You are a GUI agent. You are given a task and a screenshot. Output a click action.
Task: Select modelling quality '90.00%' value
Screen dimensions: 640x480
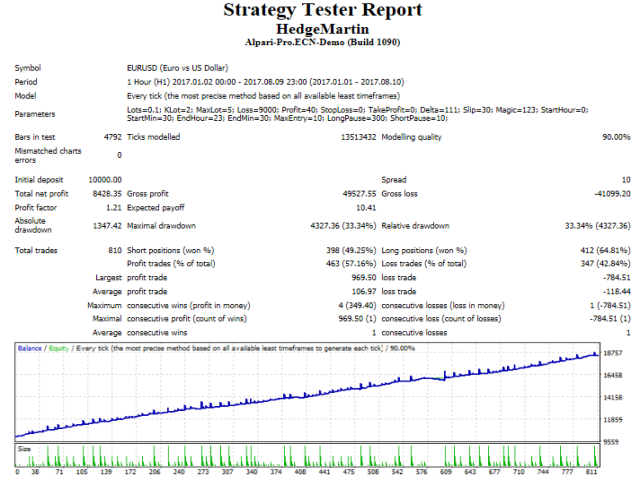(616, 137)
